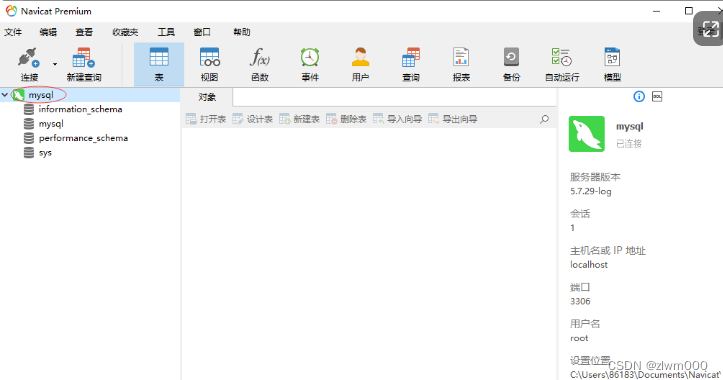The width and height of the screenshot is (723, 380).
Task: Select the sys database
Action: [45, 153]
